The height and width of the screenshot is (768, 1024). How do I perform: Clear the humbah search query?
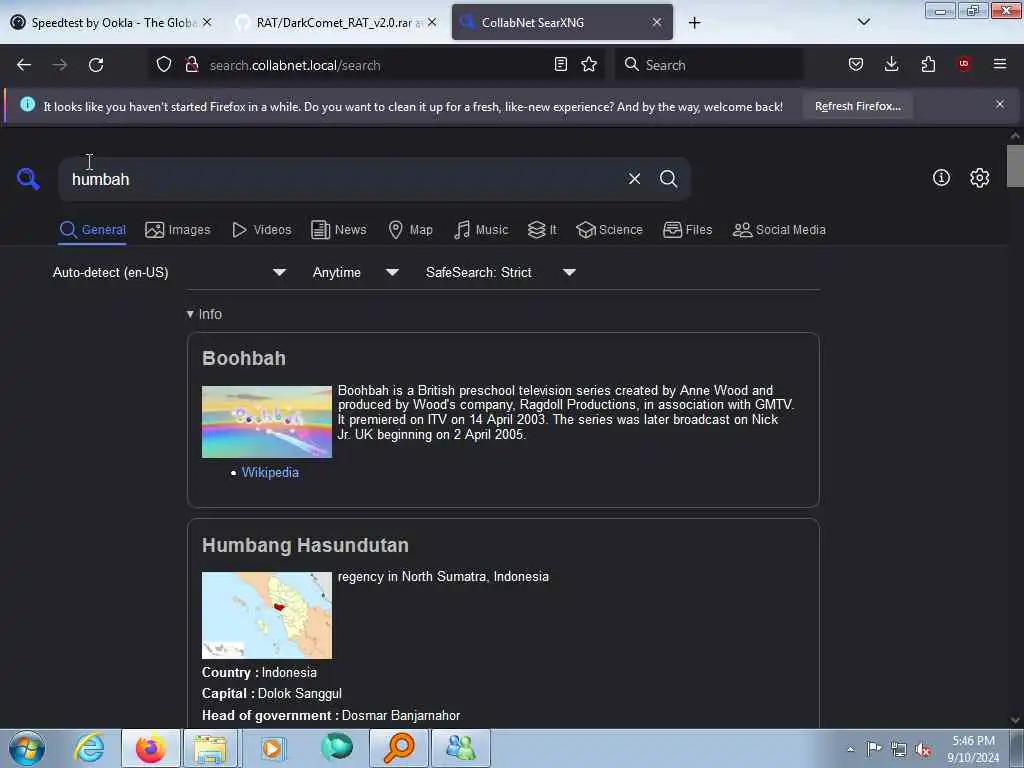coord(634,178)
